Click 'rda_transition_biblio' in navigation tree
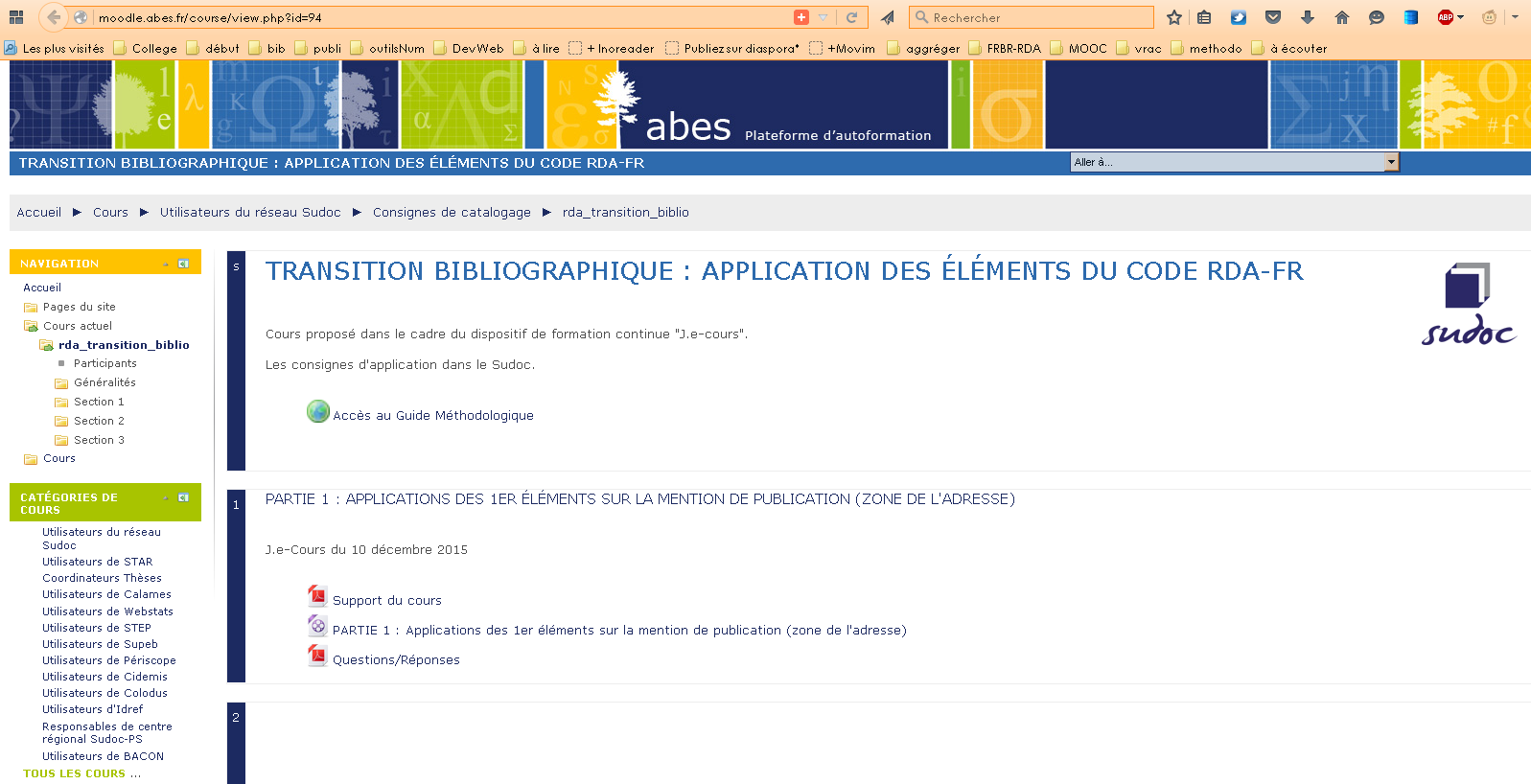Viewport: 1531px width, 784px height. 124,345
